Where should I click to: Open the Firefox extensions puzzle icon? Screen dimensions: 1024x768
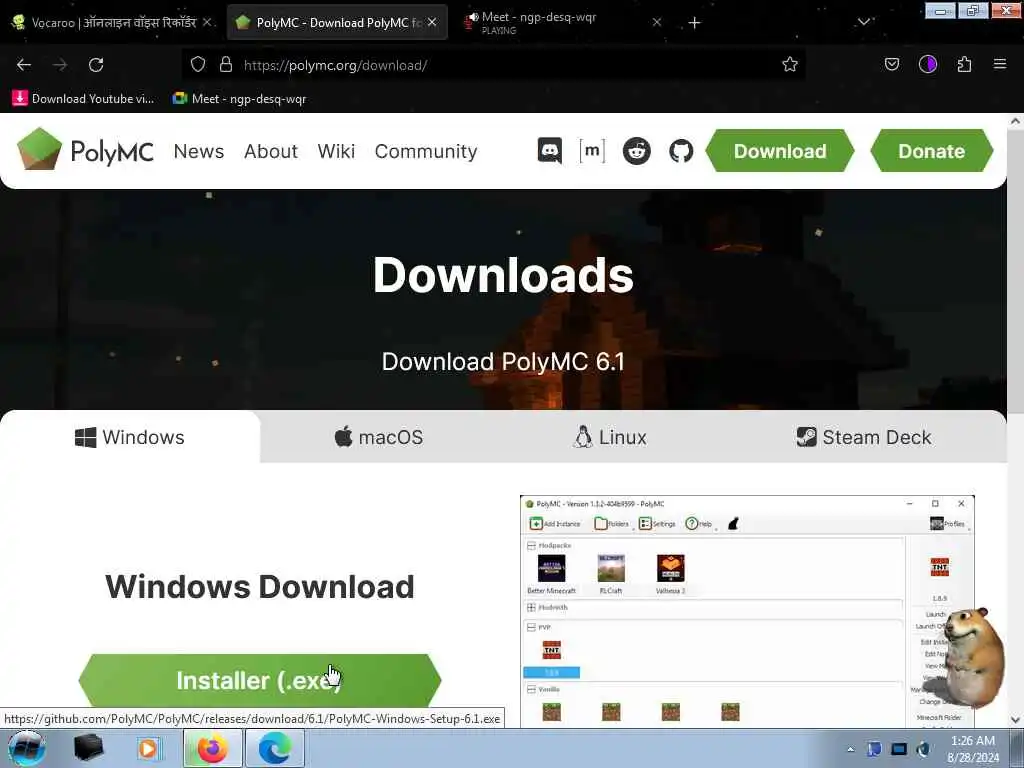tap(964, 64)
